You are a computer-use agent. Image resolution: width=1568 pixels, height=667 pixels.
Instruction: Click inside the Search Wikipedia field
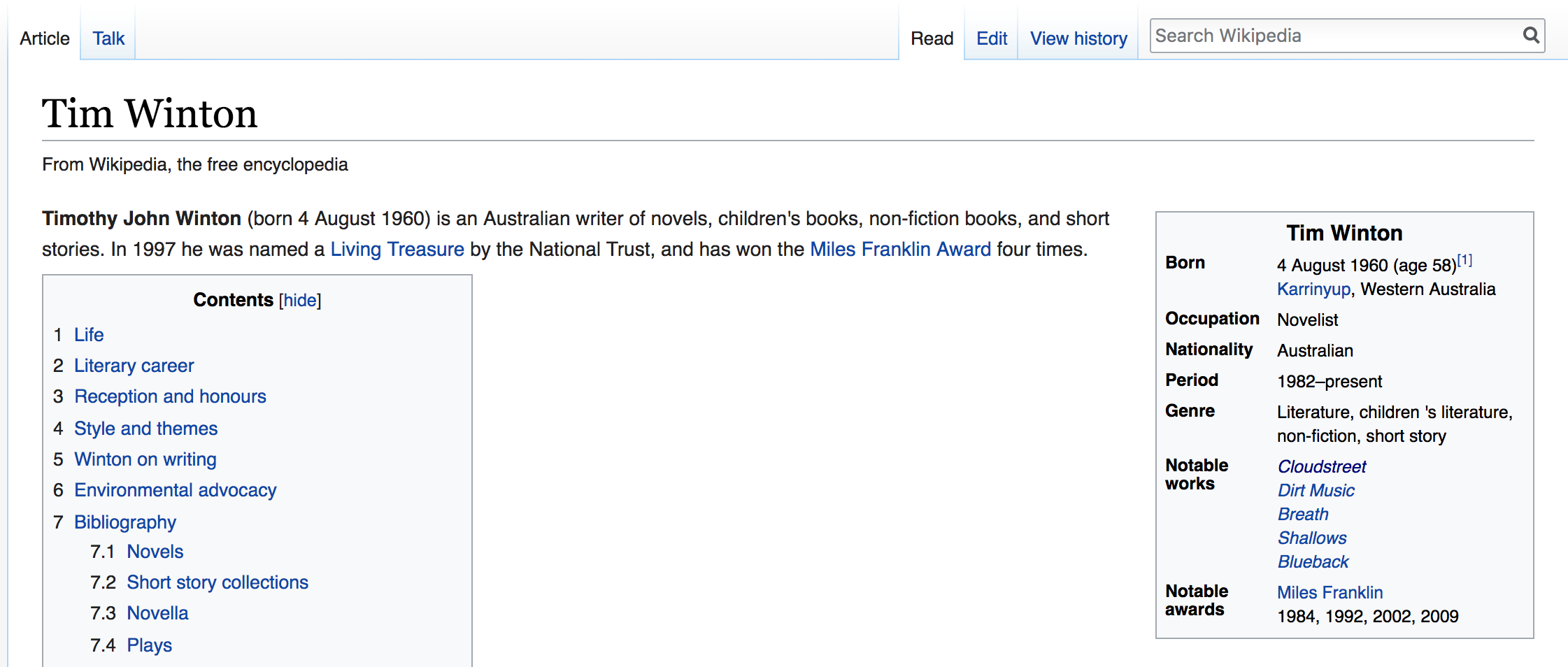(1329, 36)
